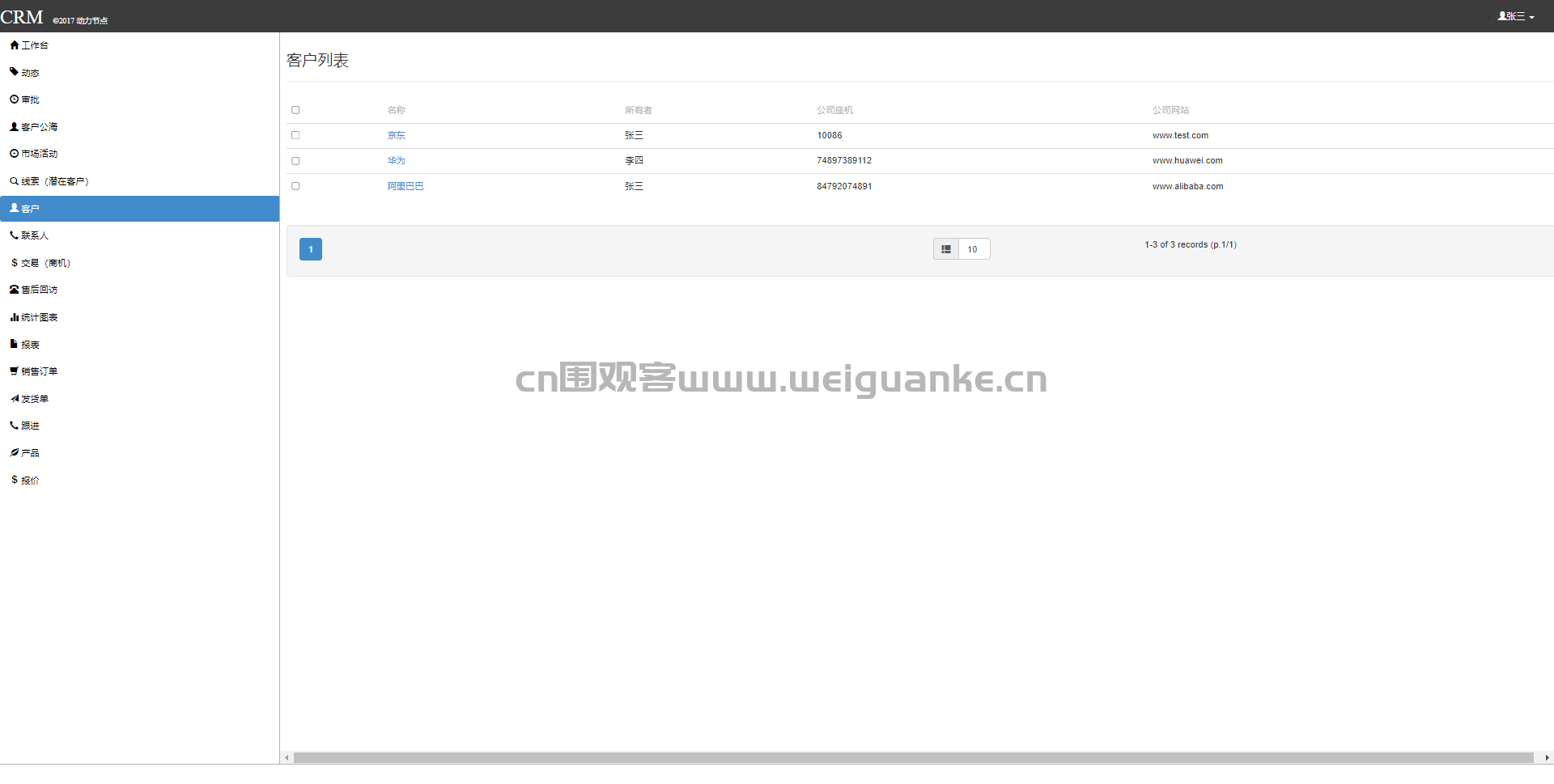Click the 公司座机 column header
This screenshot has width=1554, height=784.
pyautogui.click(x=835, y=110)
